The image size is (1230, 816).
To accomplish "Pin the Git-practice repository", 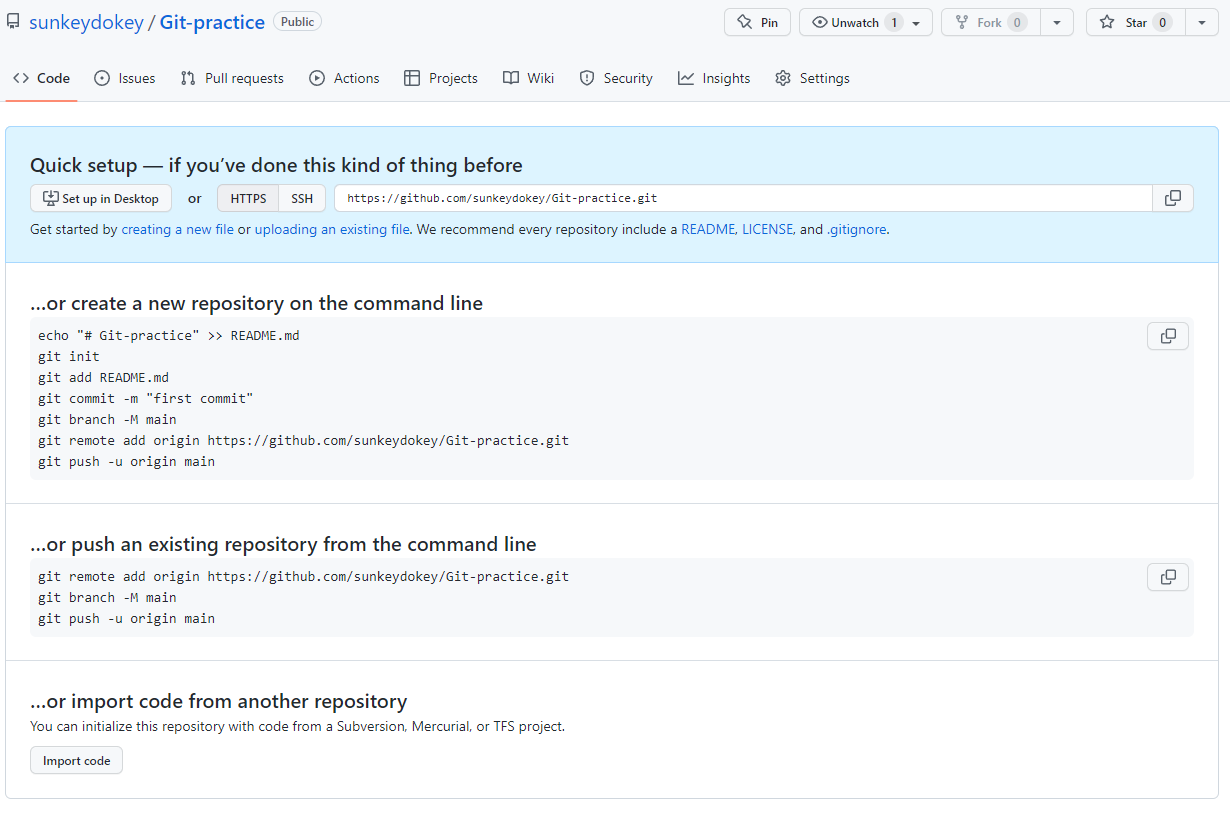I will [x=757, y=22].
